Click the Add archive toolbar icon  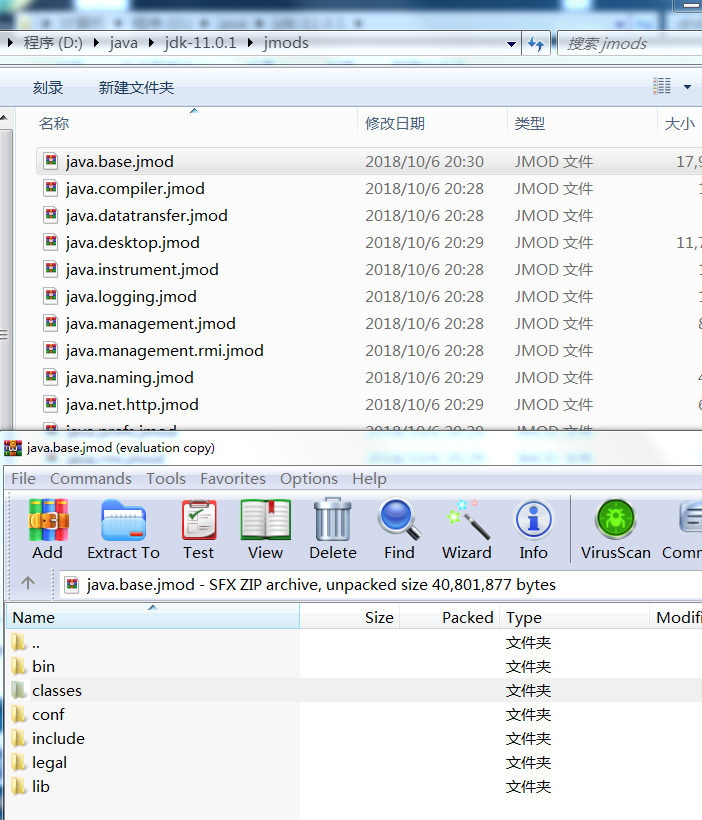pos(48,520)
